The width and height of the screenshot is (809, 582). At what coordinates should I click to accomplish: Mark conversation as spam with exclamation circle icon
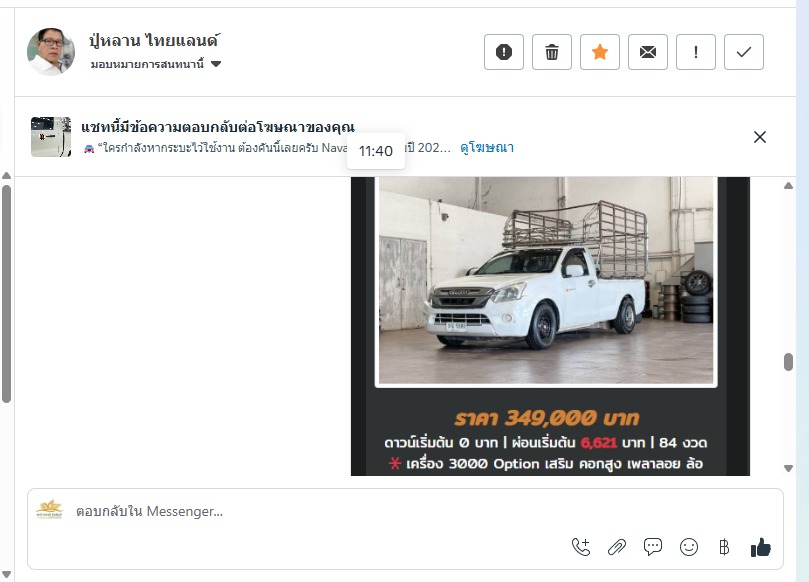click(504, 52)
